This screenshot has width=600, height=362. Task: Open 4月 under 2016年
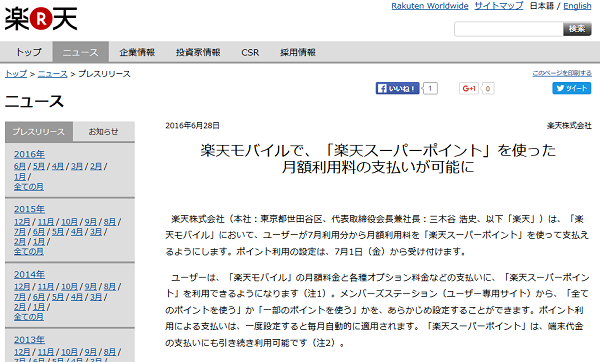(58, 166)
